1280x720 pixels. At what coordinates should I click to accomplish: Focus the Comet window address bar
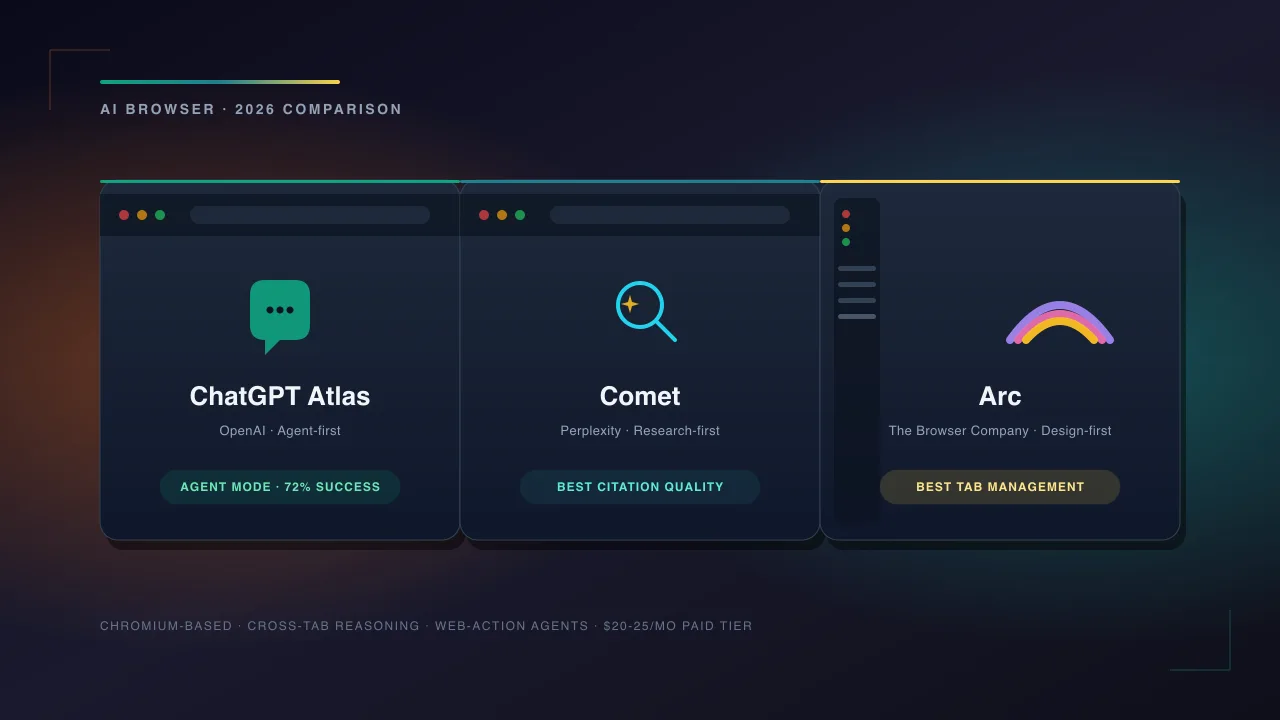670,215
